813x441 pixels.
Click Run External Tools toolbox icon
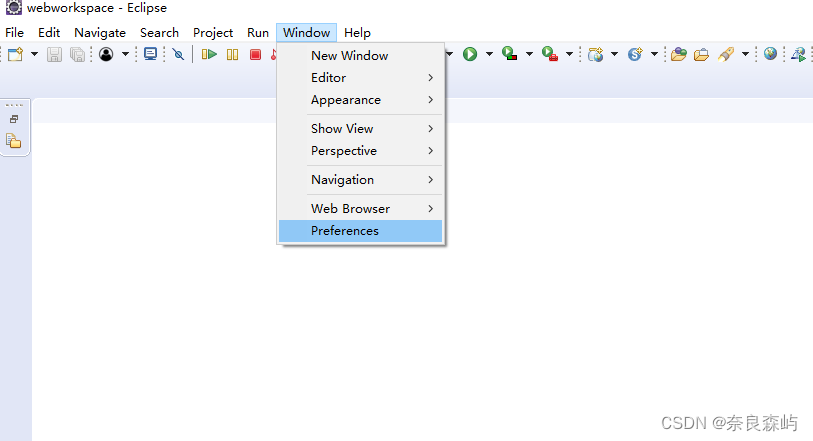click(x=550, y=54)
